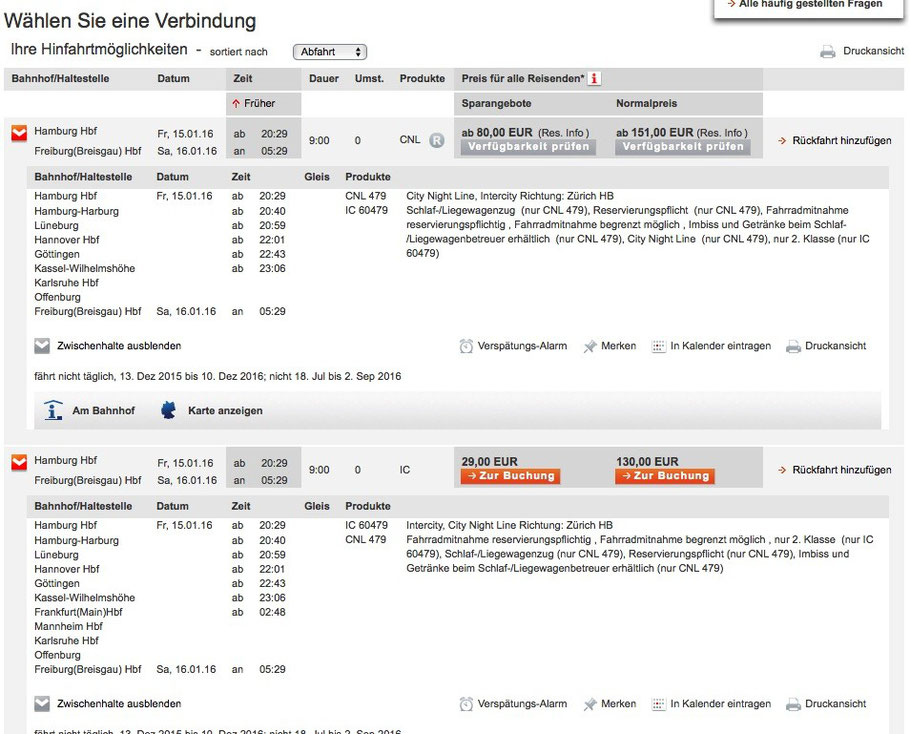The width and height of the screenshot is (910, 734).
Task: Click the station info icon beside Am Bahnhof
Action: tap(53, 411)
